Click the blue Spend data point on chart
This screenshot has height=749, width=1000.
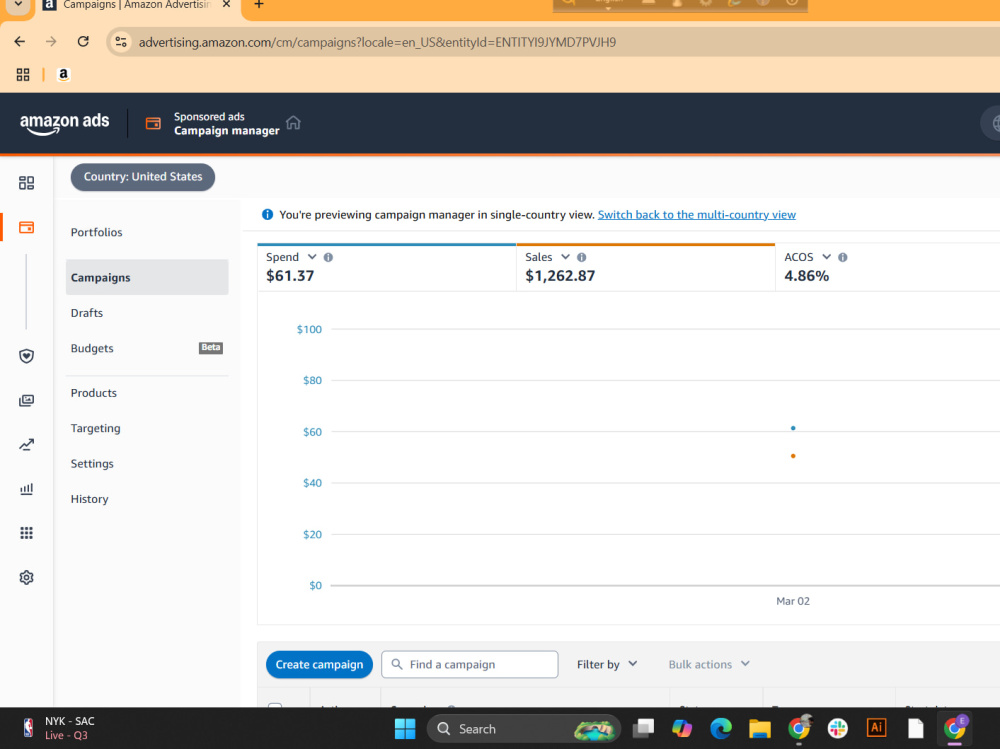793,428
